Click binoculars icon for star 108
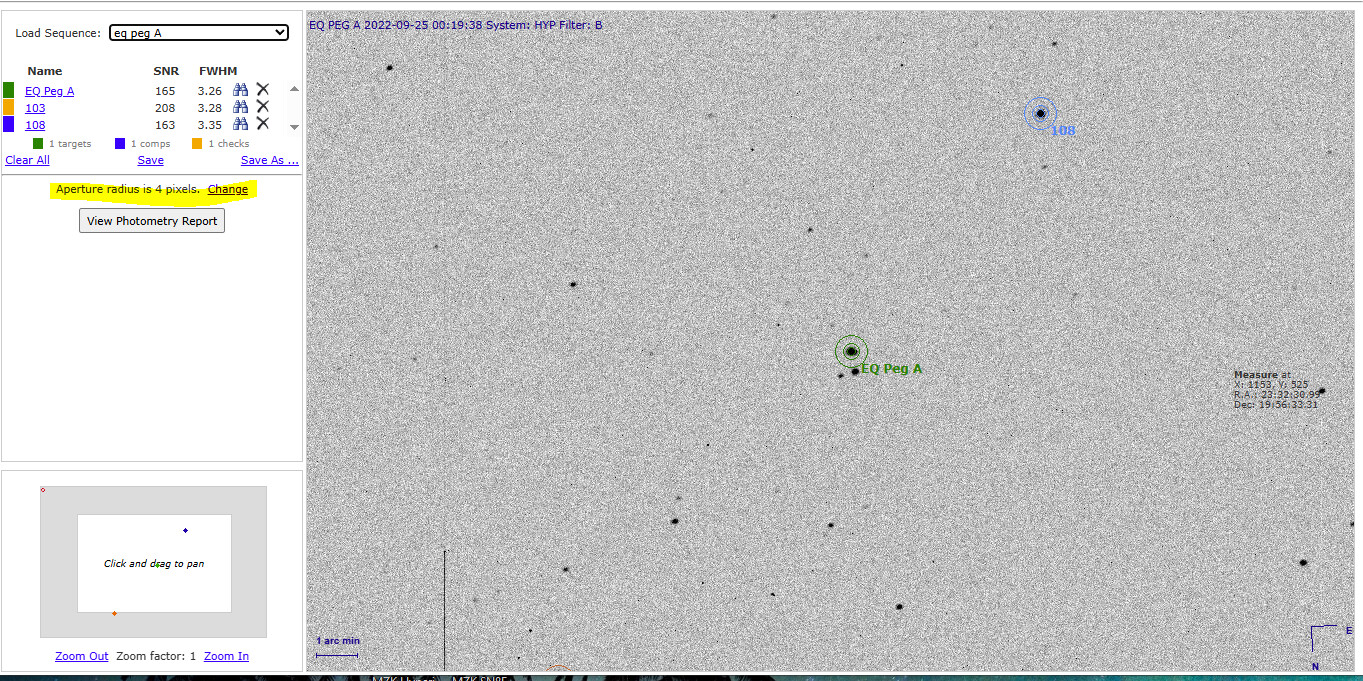Image resolution: width=1363 pixels, height=681 pixels. [x=240, y=124]
